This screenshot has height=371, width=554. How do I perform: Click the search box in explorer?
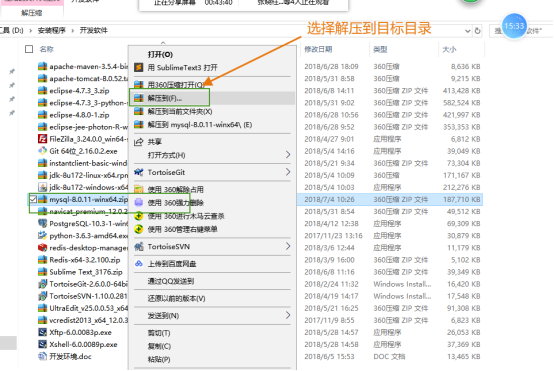pos(521,31)
